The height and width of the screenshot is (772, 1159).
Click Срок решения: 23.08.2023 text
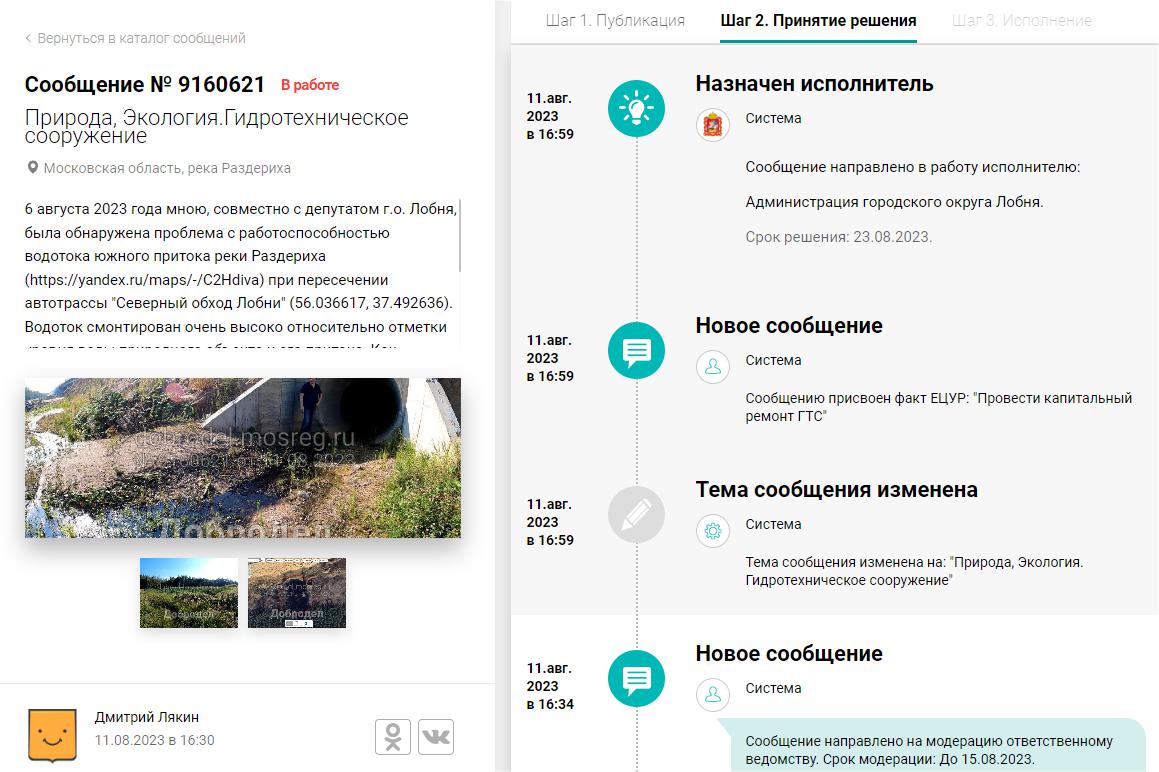839,237
